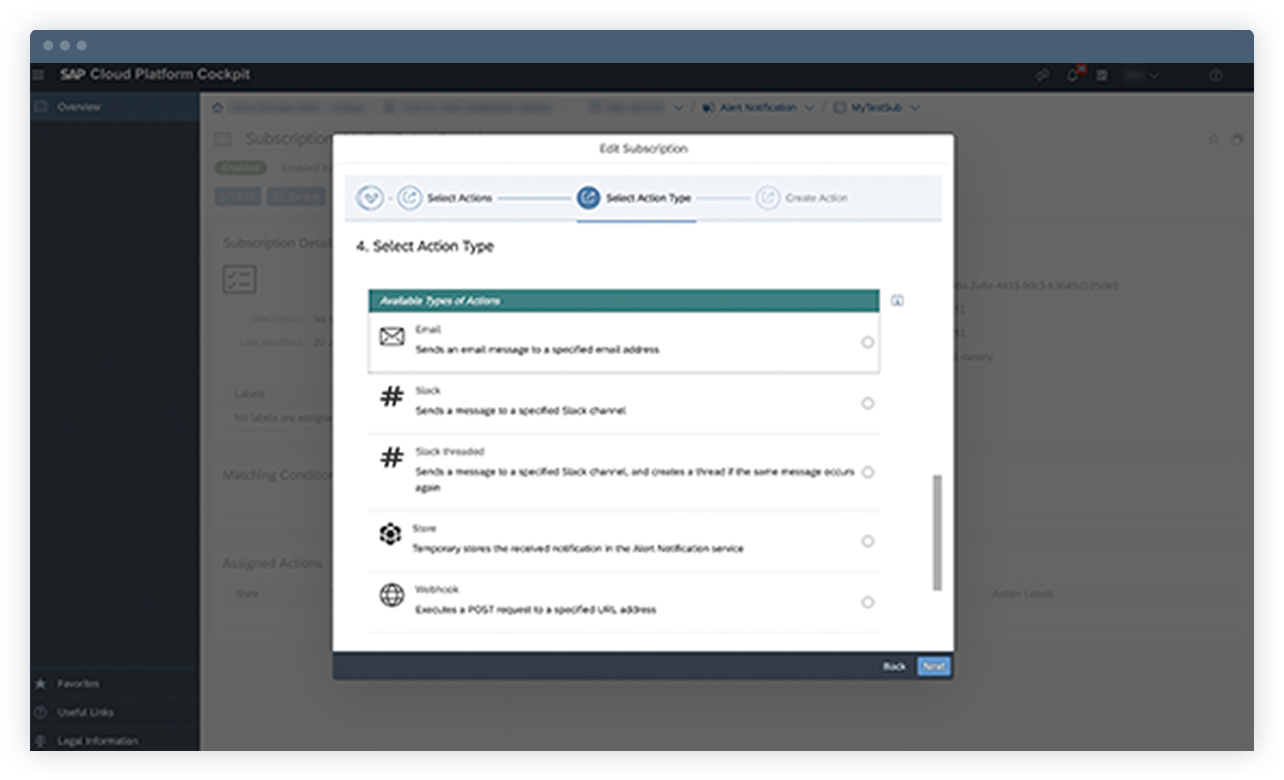Select the Slack threaded action type radio button

(x=867, y=471)
